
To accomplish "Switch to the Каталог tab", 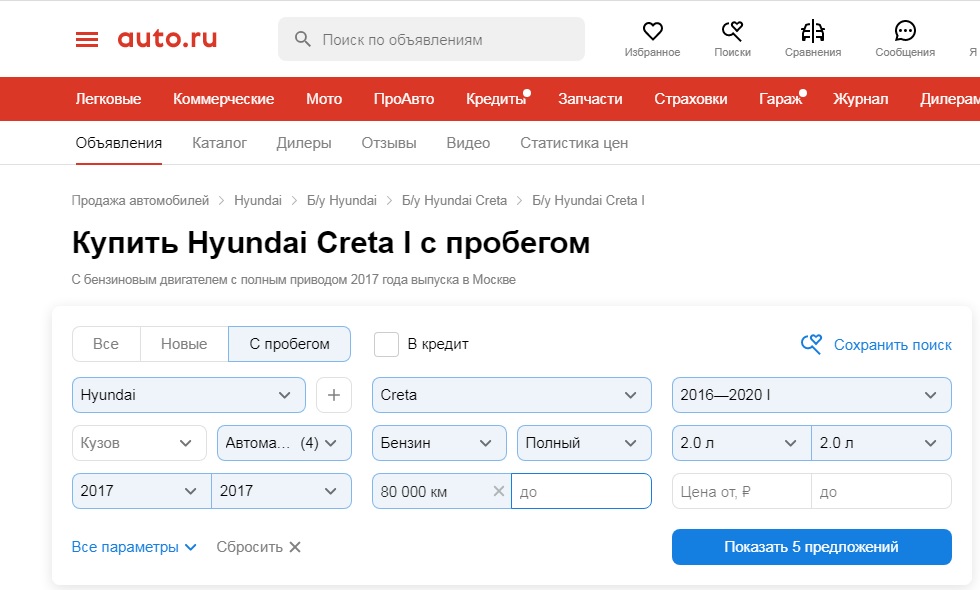I will click(219, 143).
